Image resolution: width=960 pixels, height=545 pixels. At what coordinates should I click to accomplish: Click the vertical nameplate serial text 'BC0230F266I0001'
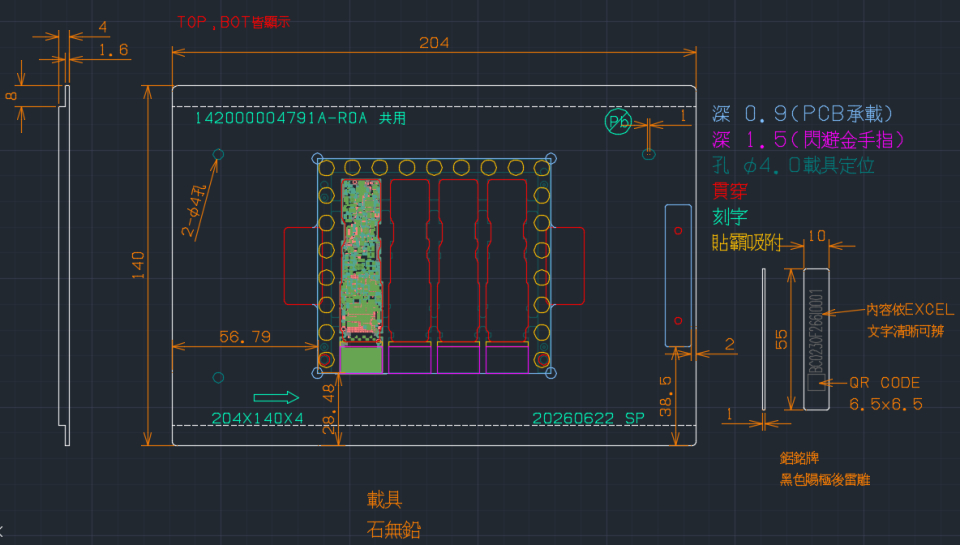(816, 331)
